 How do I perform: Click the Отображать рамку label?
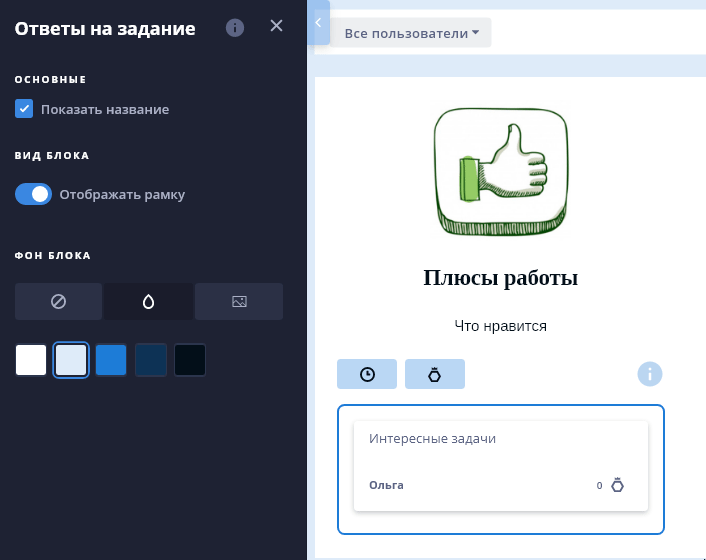122,194
